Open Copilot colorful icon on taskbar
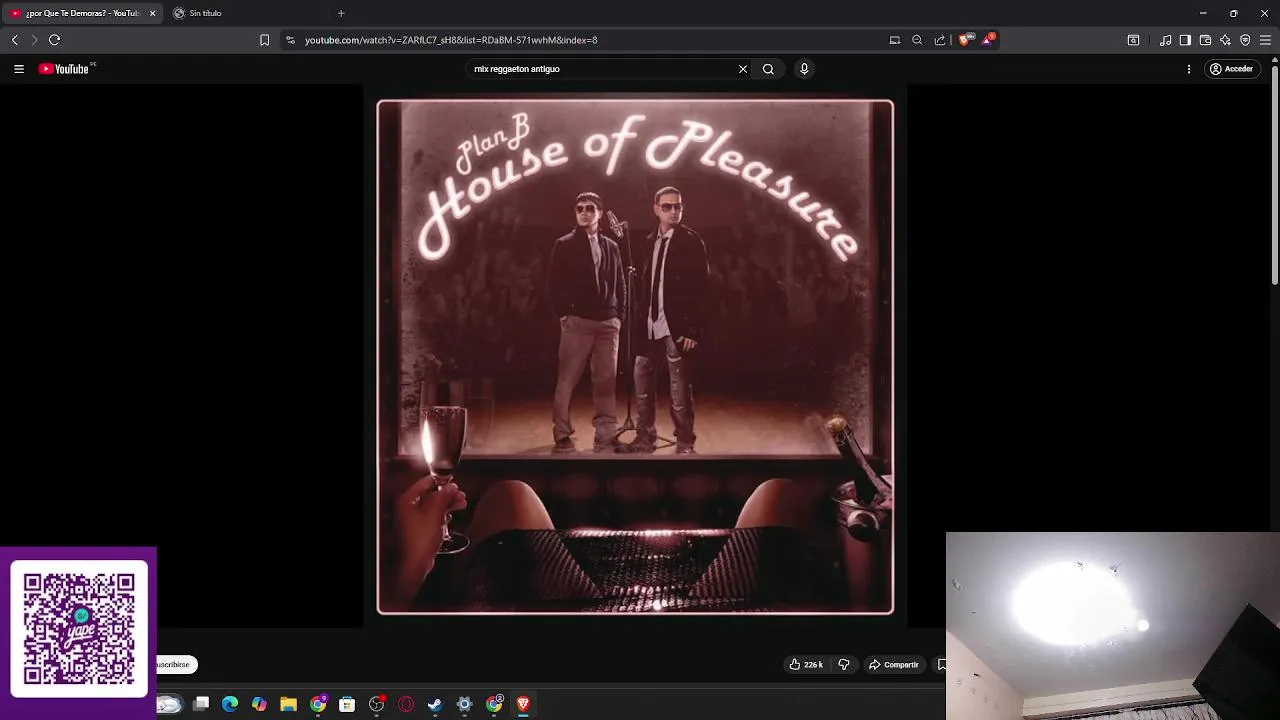The width and height of the screenshot is (1280, 720). pyautogui.click(x=259, y=704)
